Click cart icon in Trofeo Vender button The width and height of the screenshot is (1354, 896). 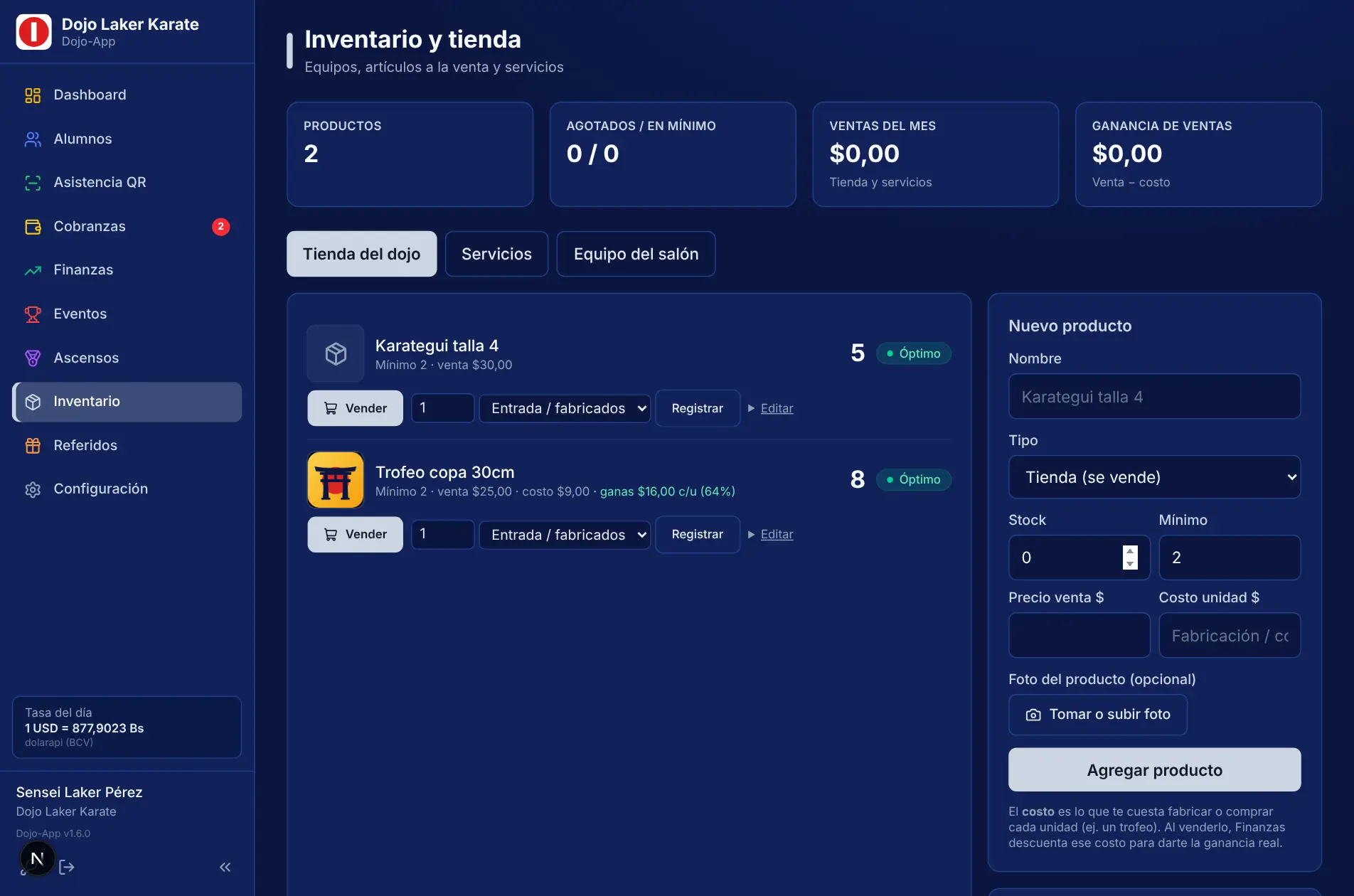(x=331, y=535)
